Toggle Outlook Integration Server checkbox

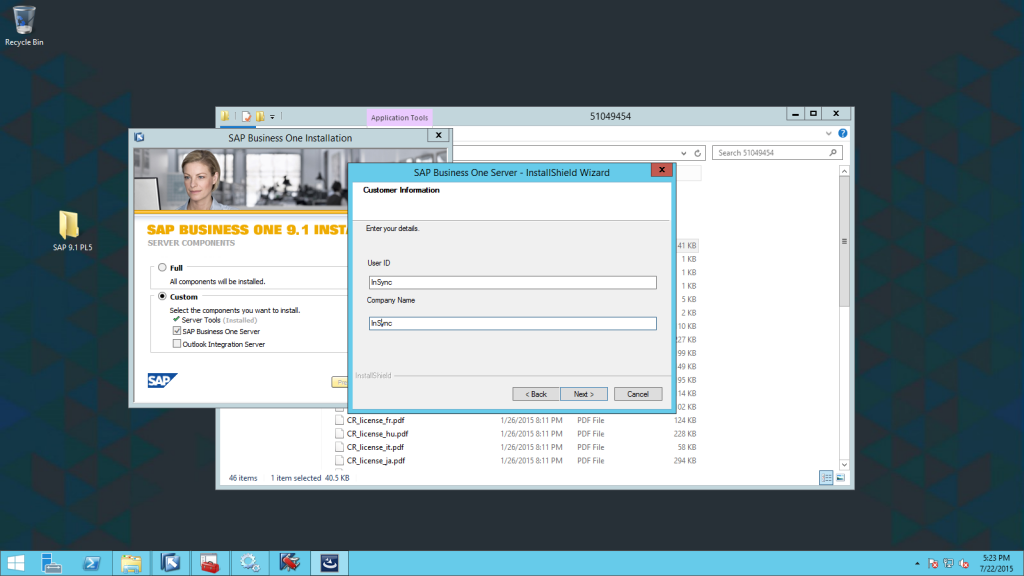pos(177,344)
